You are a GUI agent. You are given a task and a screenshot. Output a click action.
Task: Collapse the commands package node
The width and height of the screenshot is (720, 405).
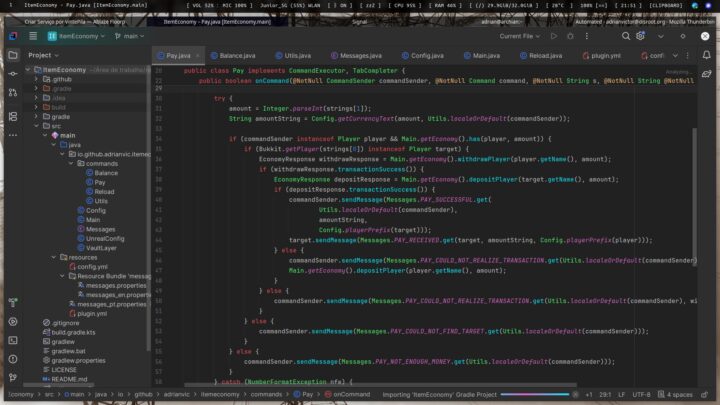point(76,163)
